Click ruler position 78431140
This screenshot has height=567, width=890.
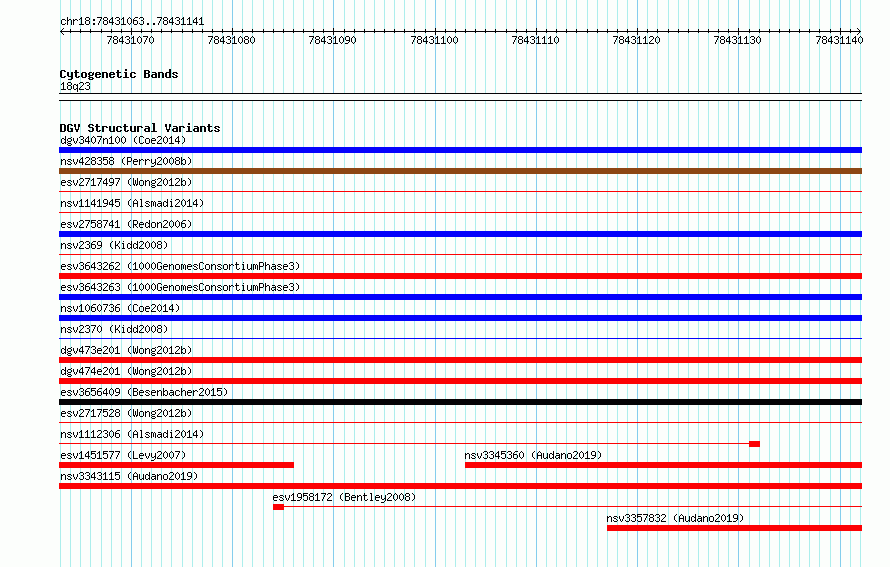839,40
